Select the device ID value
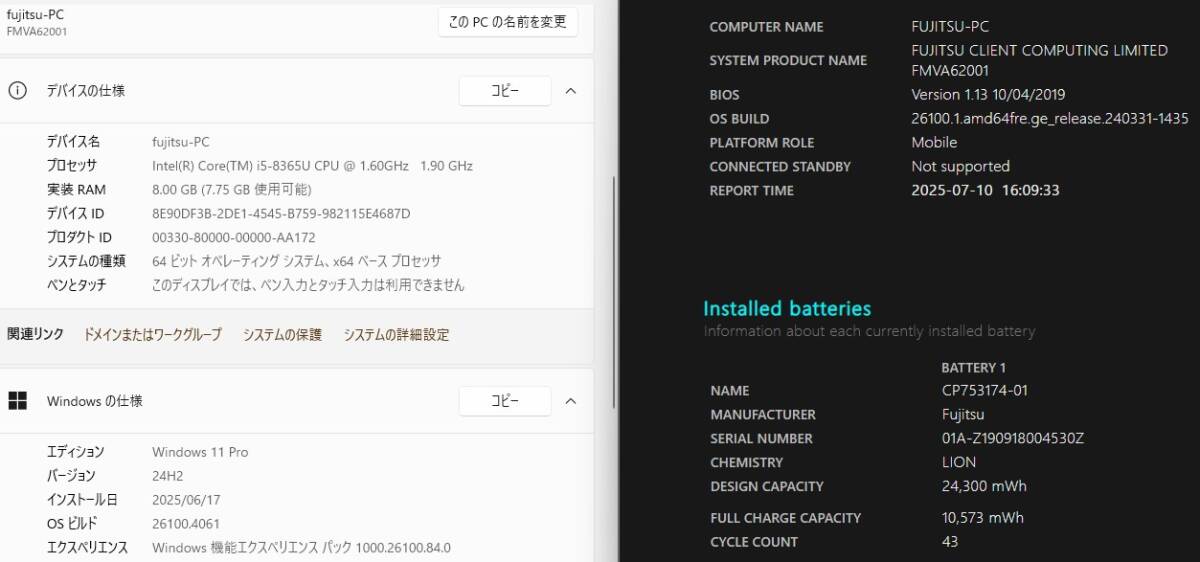 click(281, 214)
